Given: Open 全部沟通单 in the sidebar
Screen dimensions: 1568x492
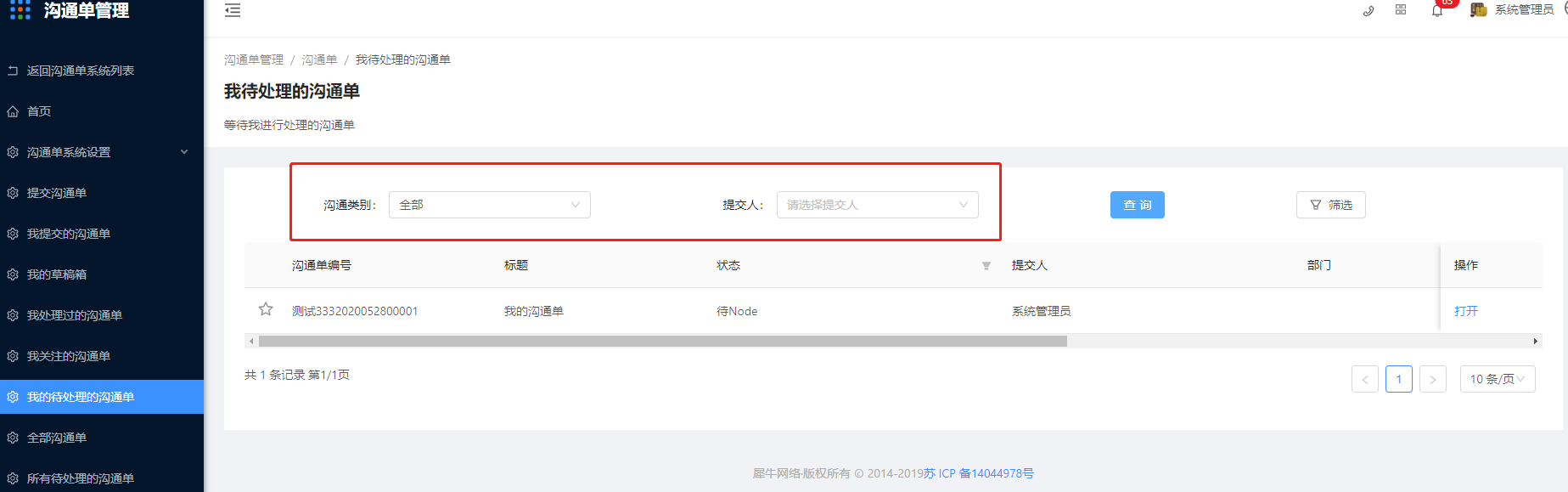Looking at the screenshot, I should click(x=102, y=438).
